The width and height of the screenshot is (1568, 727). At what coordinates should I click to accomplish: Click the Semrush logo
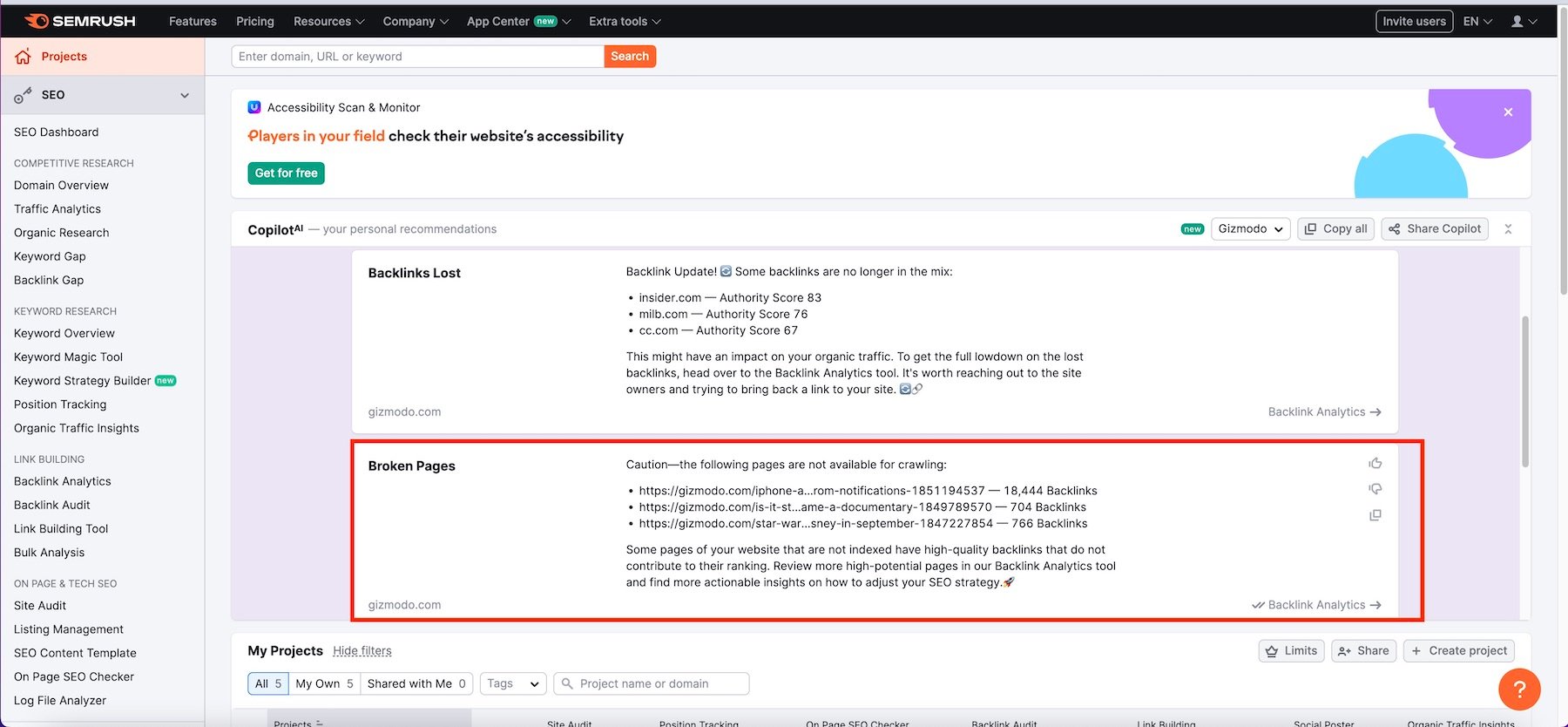point(80,21)
